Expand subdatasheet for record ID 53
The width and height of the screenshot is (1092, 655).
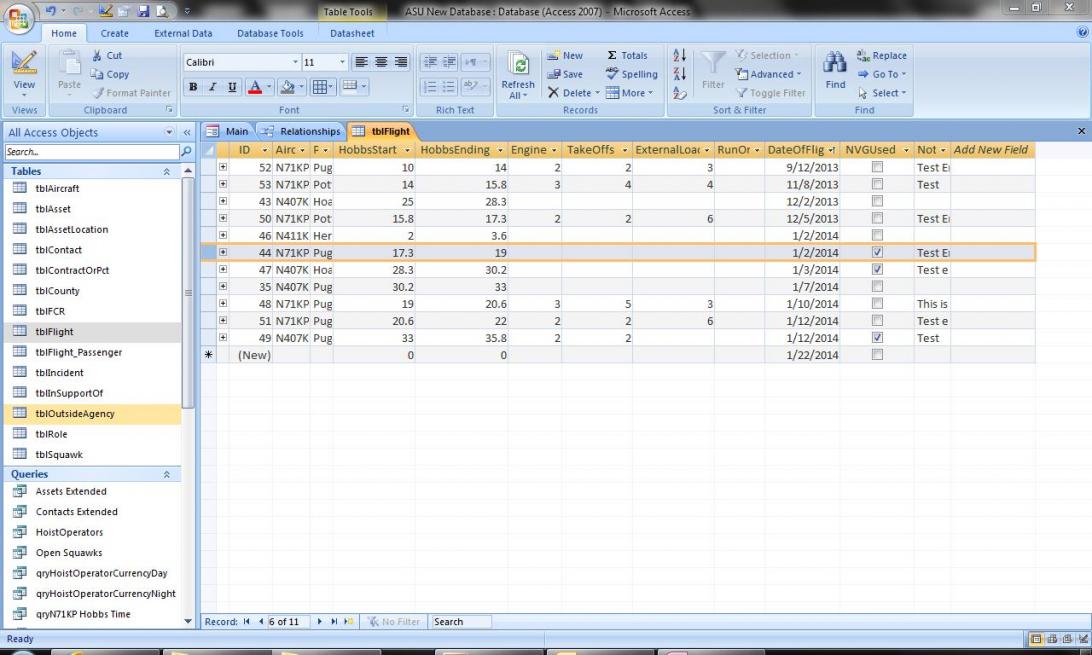223,185
